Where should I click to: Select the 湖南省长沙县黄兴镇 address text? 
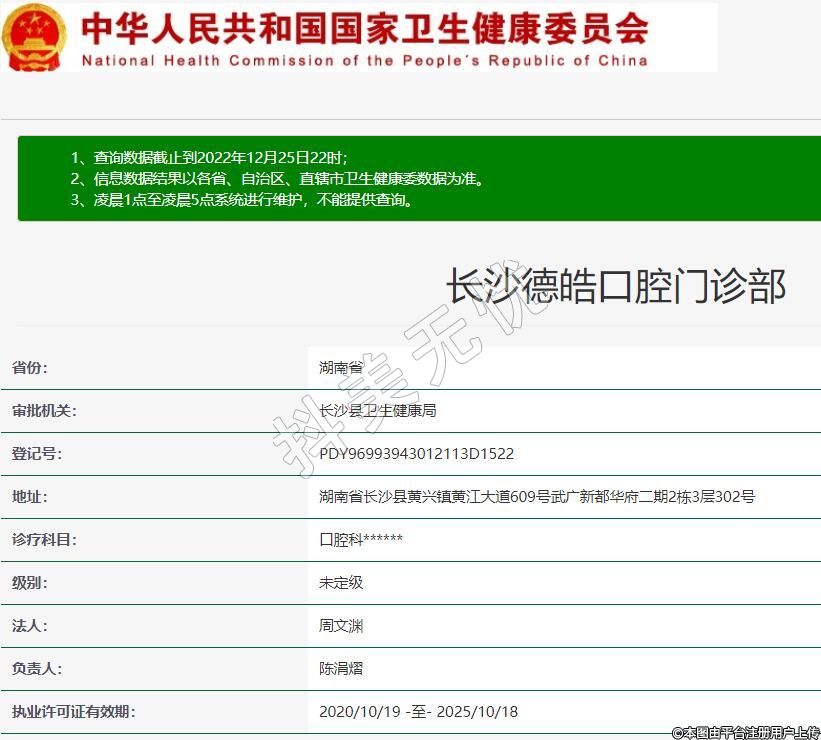536,497
